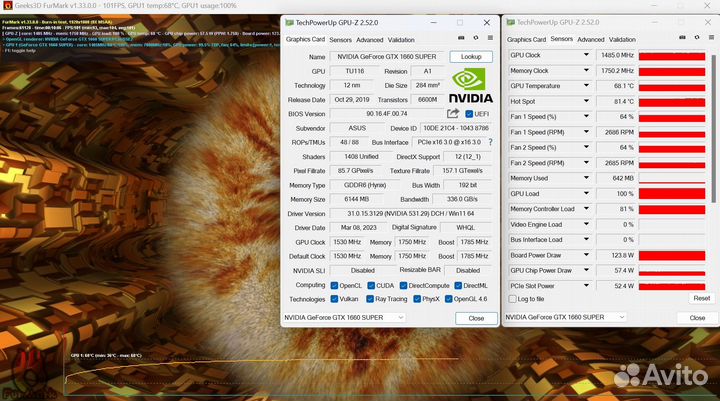The width and height of the screenshot is (720, 401).
Task: Open the Validation tab in the left GPU-Z window
Action: [x=401, y=40]
